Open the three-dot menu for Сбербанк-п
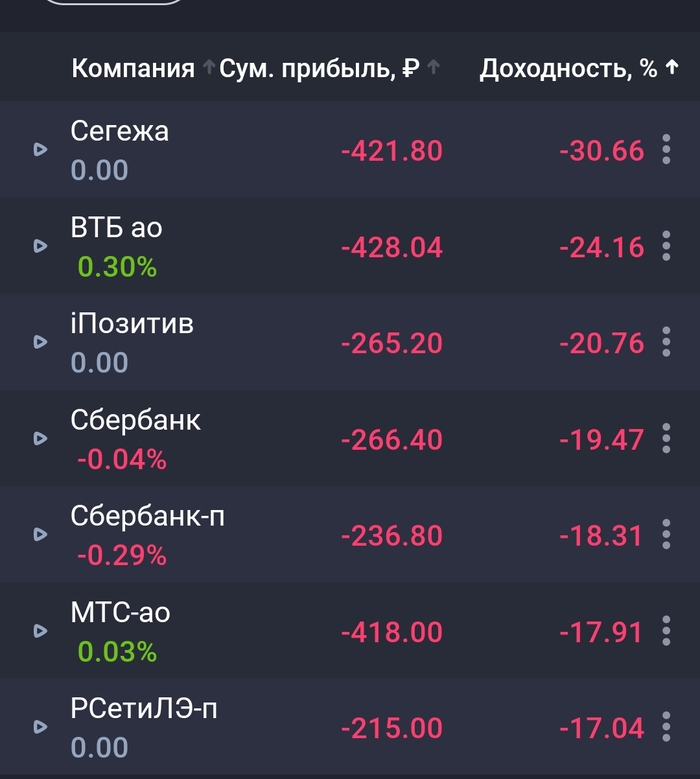The height and width of the screenshot is (779, 700). pos(667,534)
